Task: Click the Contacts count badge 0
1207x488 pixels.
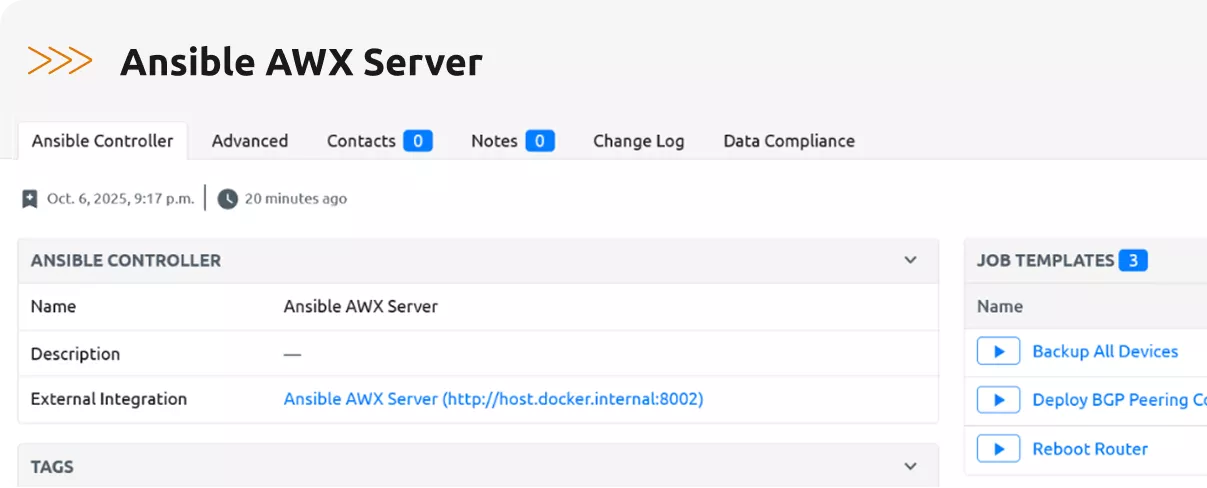Action: point(418,141)
